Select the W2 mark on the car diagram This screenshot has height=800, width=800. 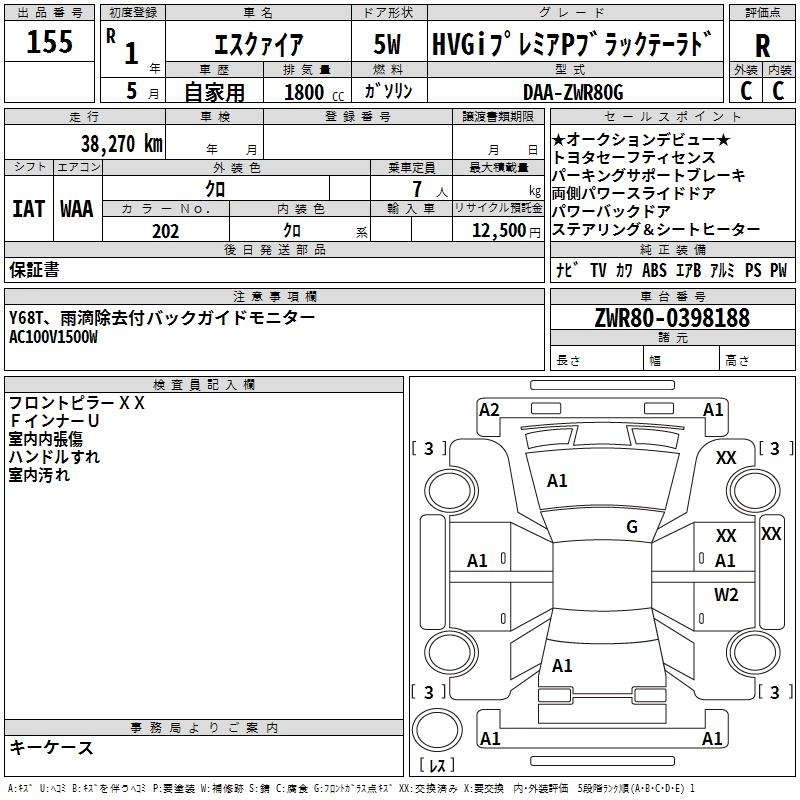[725, 595]
